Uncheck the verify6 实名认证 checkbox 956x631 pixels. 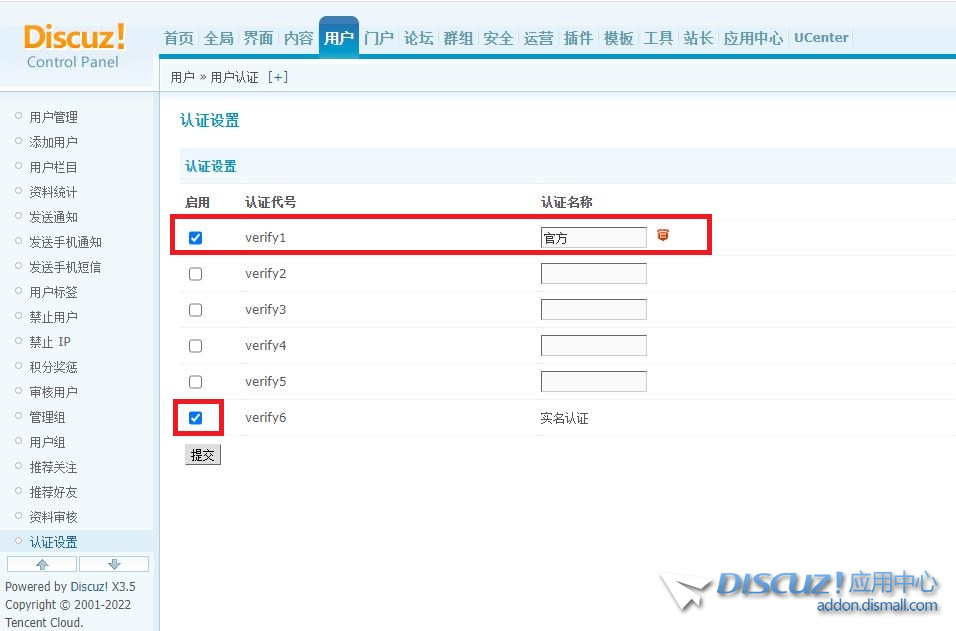[x=196, y=418]
